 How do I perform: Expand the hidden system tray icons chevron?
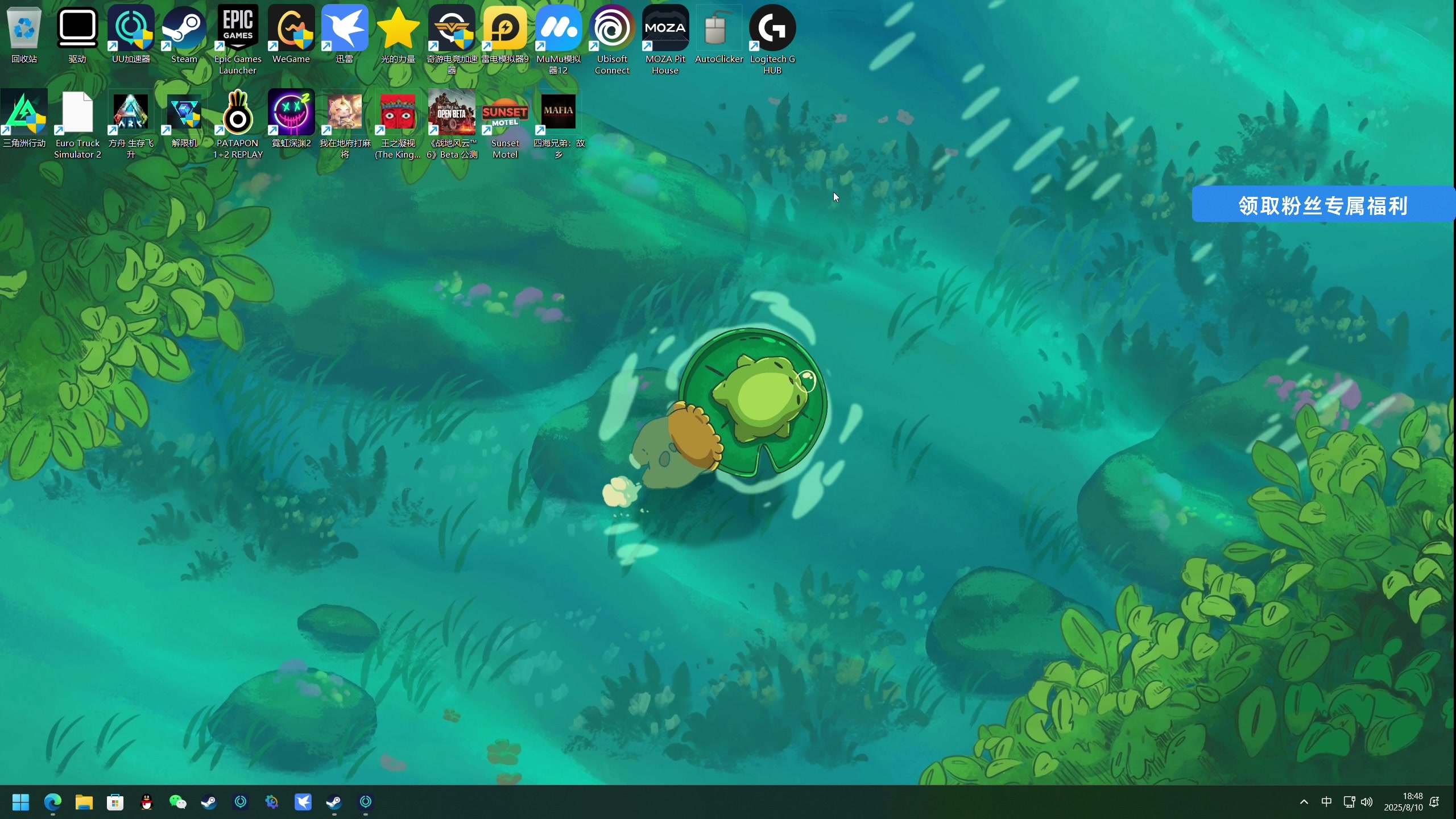tap(1304, 802)
